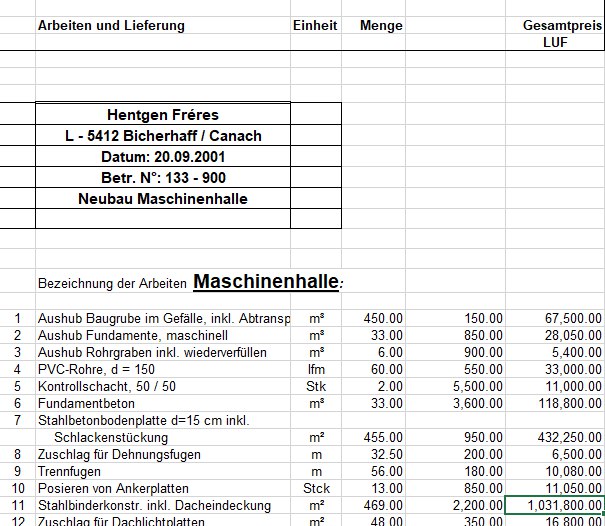Select the 469.00 quantity cell

[x=380, y=505]
